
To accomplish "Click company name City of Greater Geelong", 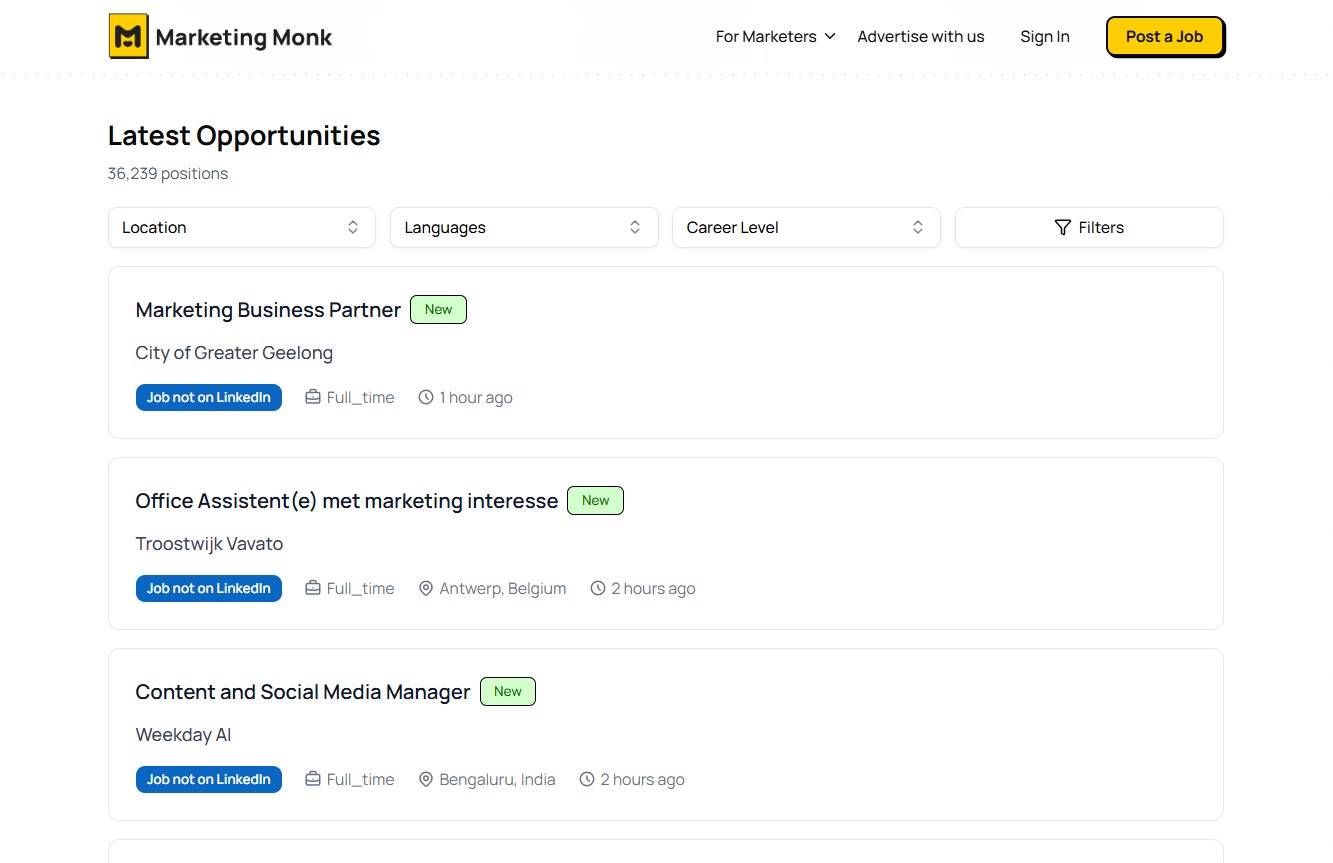I will click(x=234, y=353).
